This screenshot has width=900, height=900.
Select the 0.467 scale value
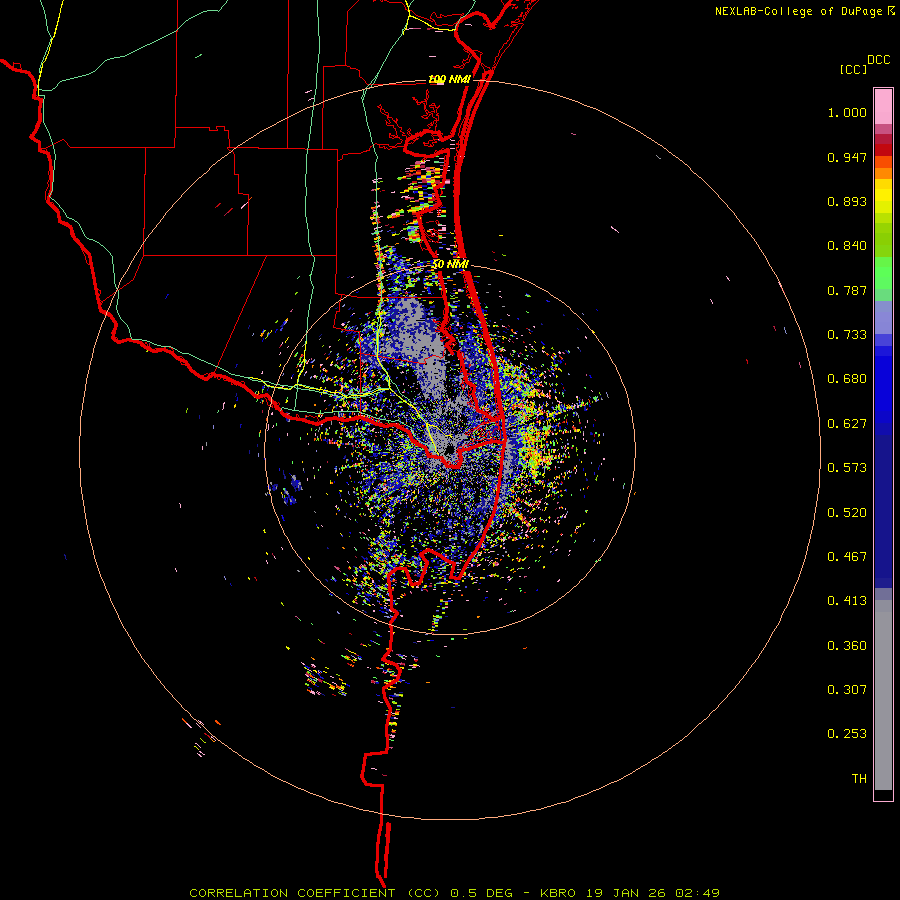[x=847, y=557]
